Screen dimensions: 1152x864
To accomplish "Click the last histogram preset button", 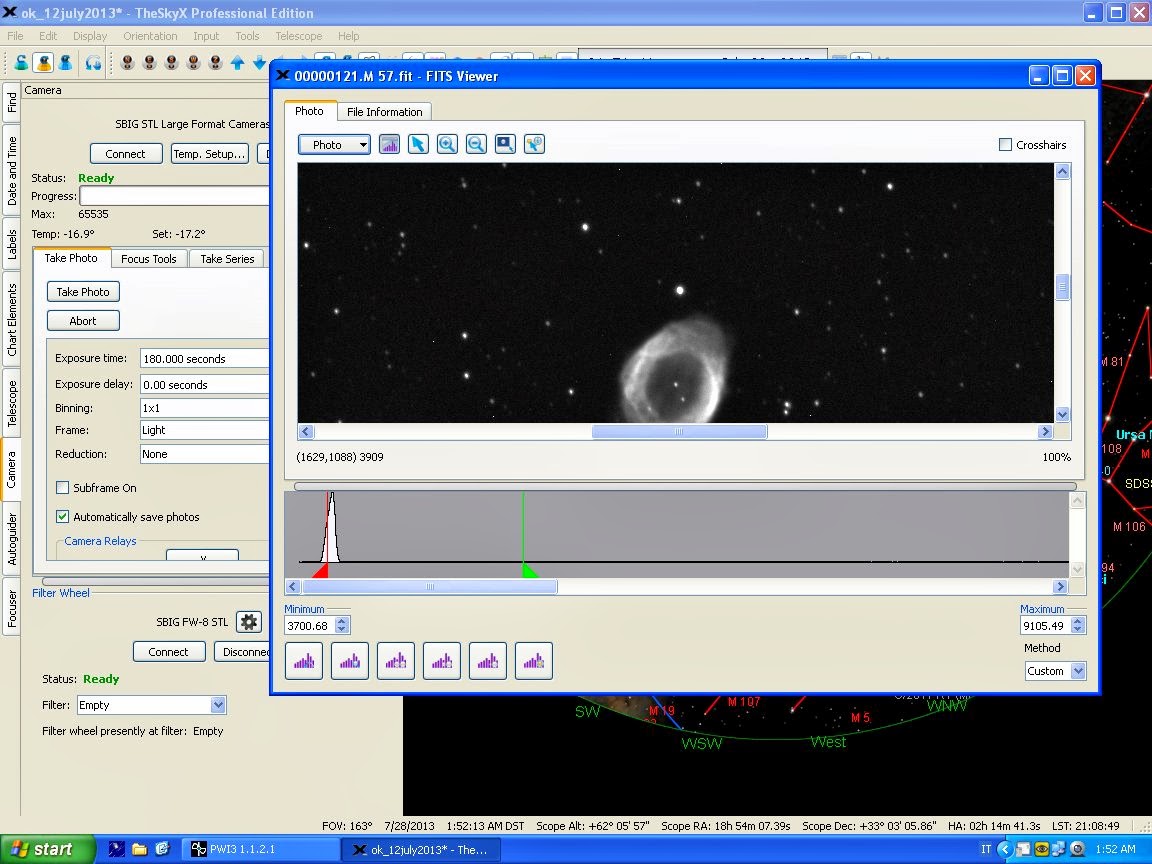I will point(534,661).
